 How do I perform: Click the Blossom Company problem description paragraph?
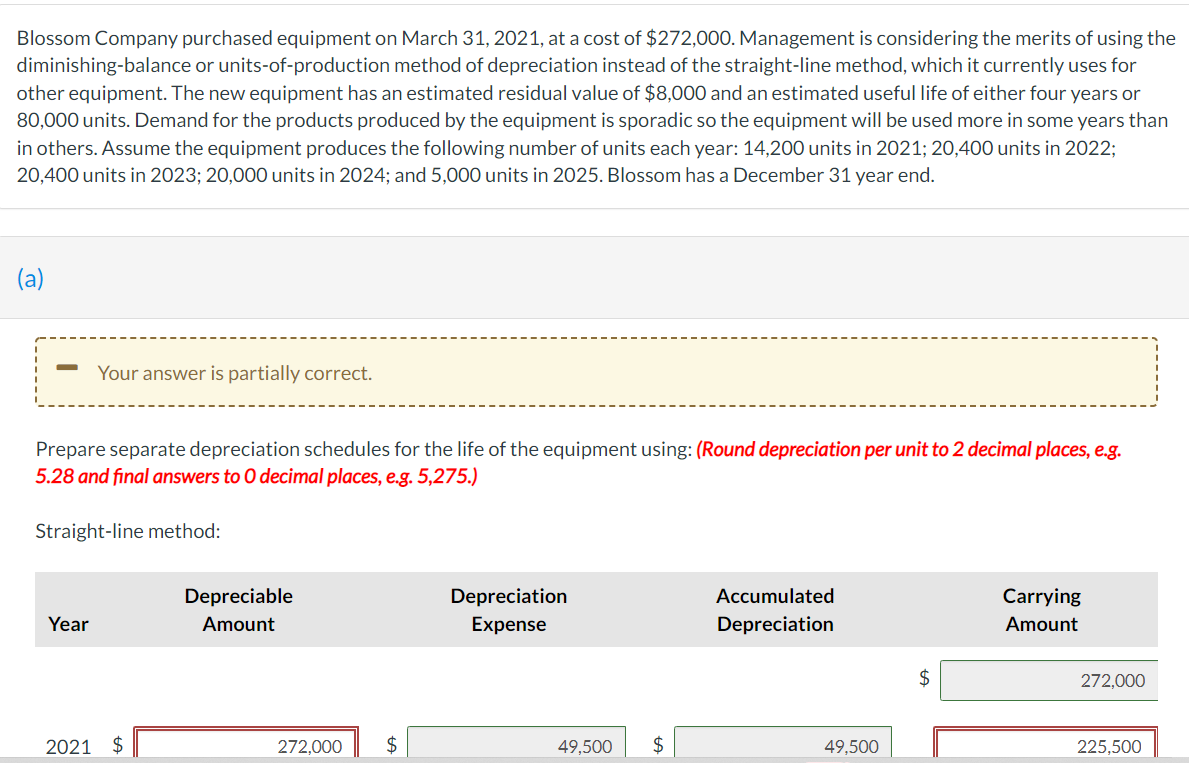click(596, 107)
